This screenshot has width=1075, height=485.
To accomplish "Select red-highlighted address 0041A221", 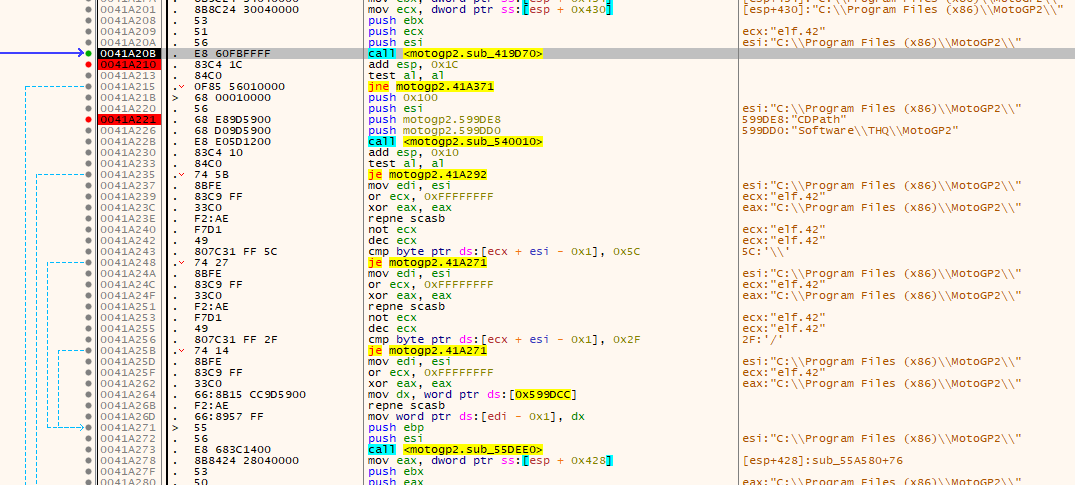I will tap(130, 119).
